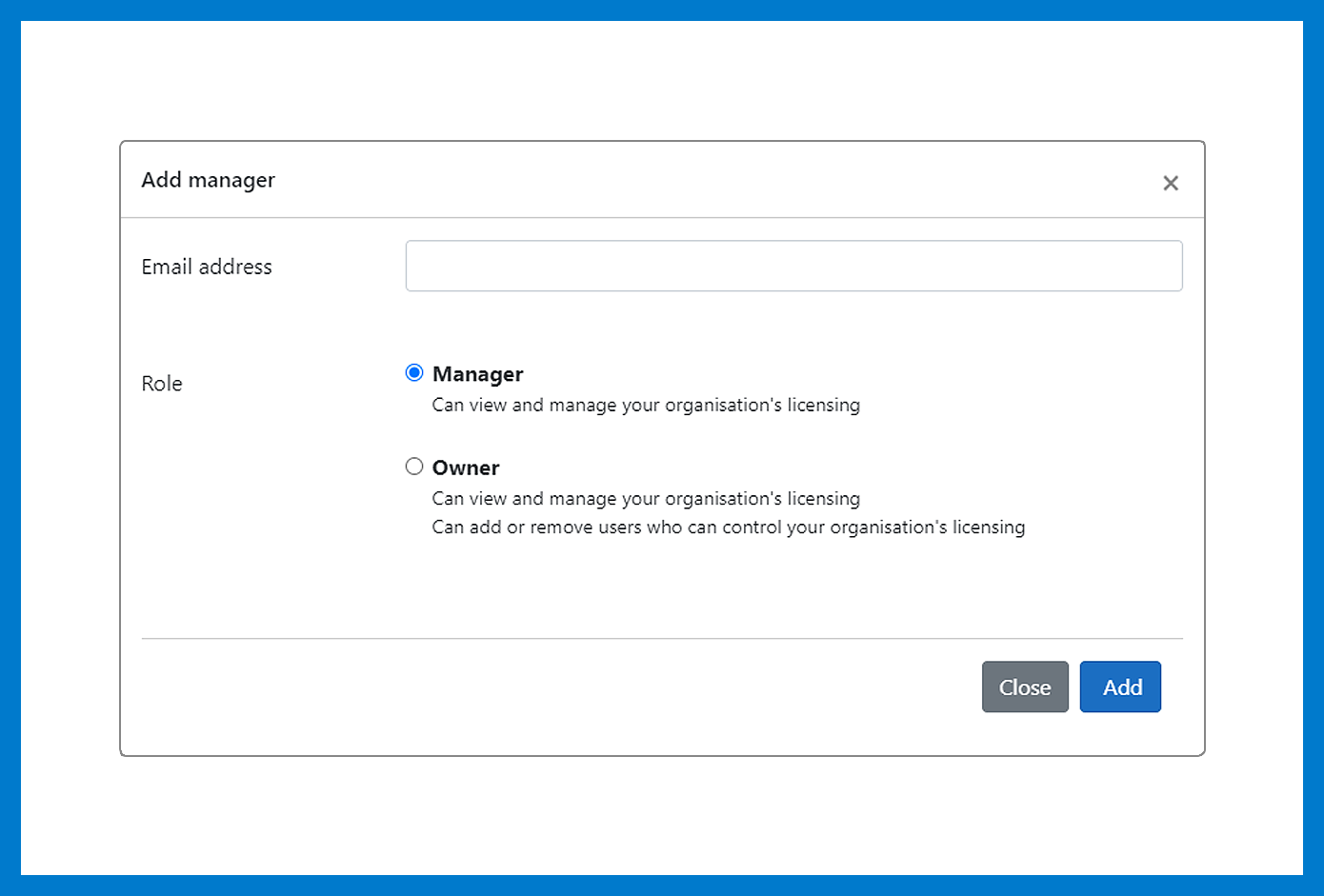Click the description text under Manager
This screenshot has width=1324, height=896.
pyautogui.click(x=646, y=406)
